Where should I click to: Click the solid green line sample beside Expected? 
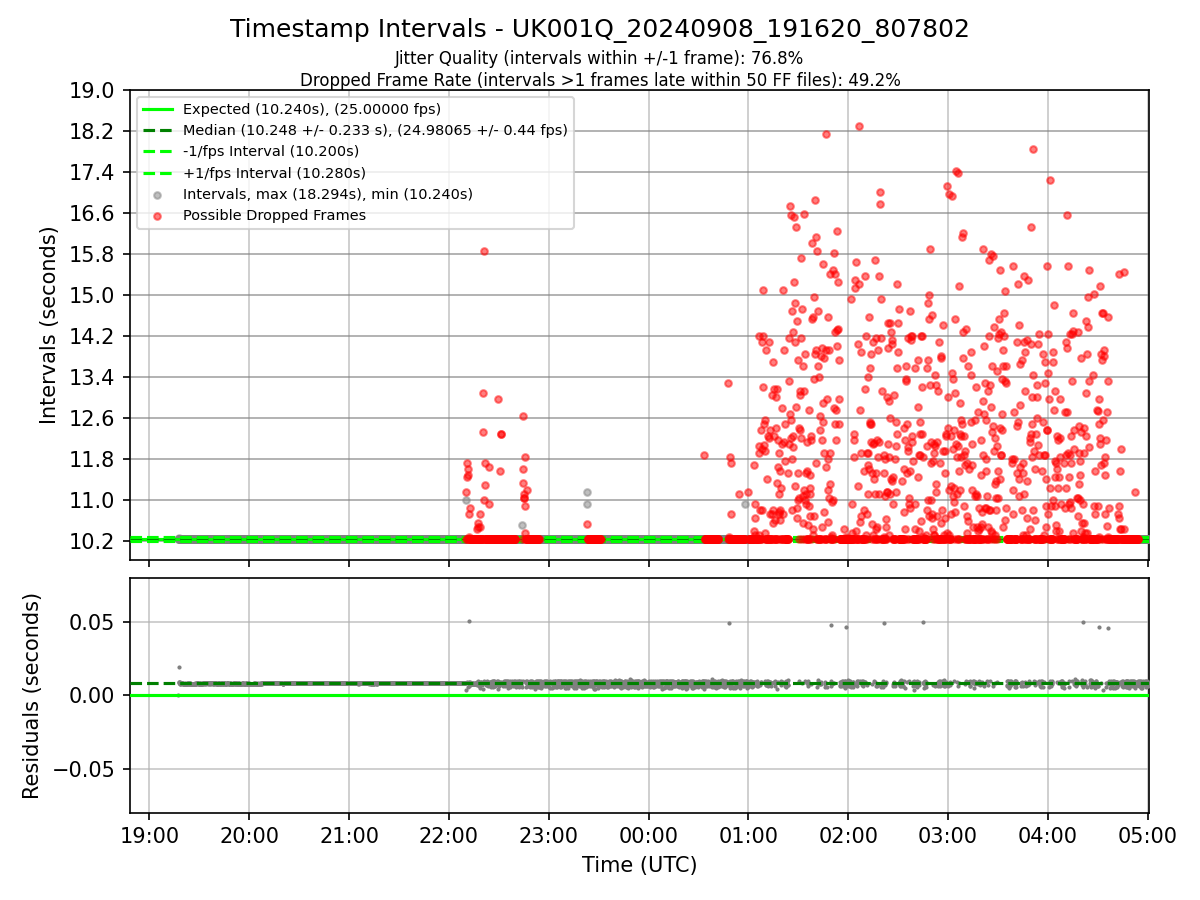158,109
